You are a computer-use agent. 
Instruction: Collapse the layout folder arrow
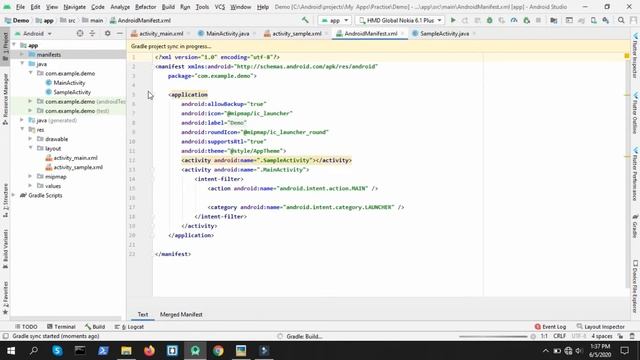pos(30,148)
